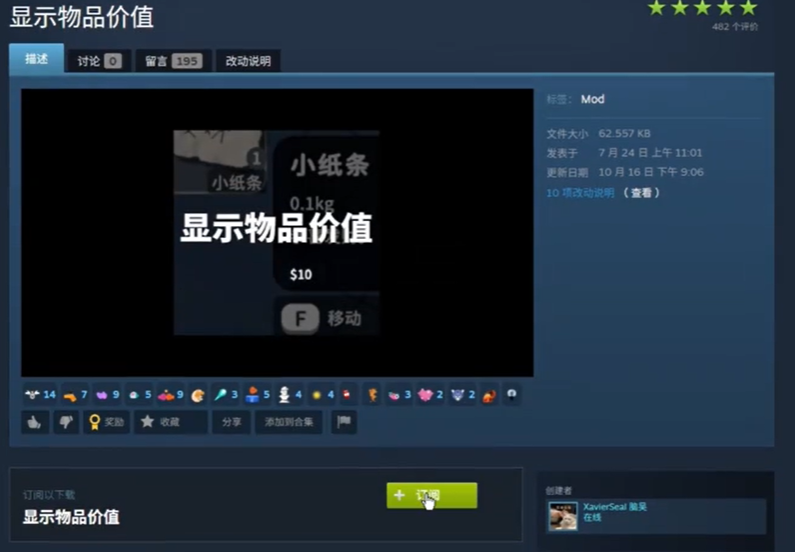
Task: Click the 分享 share button
Action: click(x=231, y=422)
